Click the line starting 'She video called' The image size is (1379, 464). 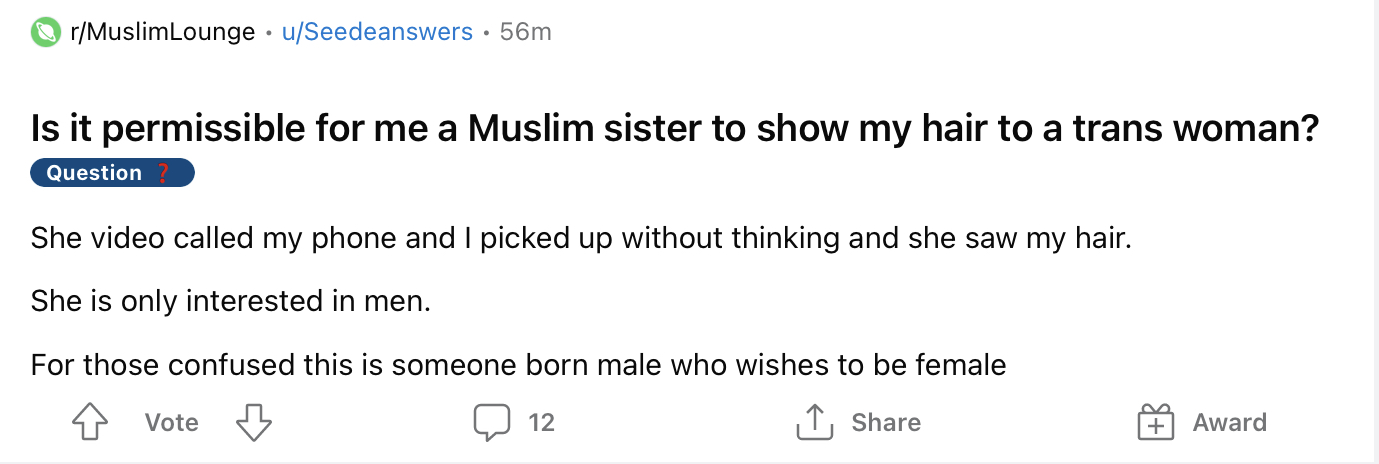tap(580, 239)
